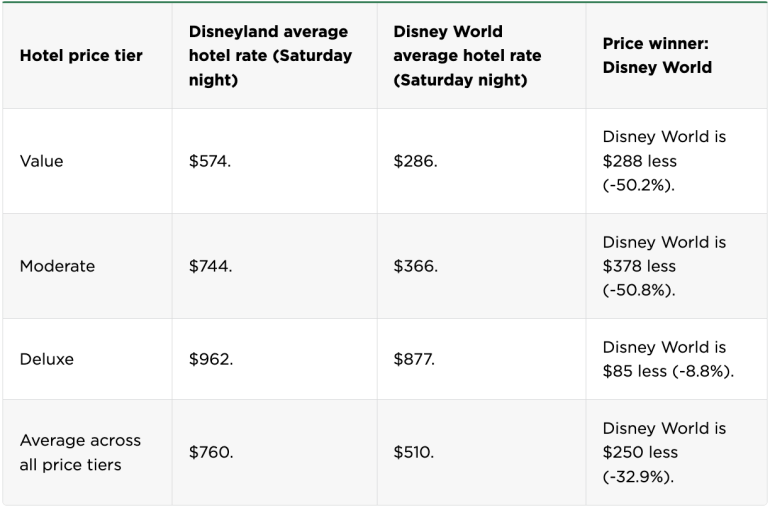Select the $574 Disneyland Value rate cell
Image resolution: width=770 pixels, height=508 pixels.
pyautogui.click(x=209, y=161)
